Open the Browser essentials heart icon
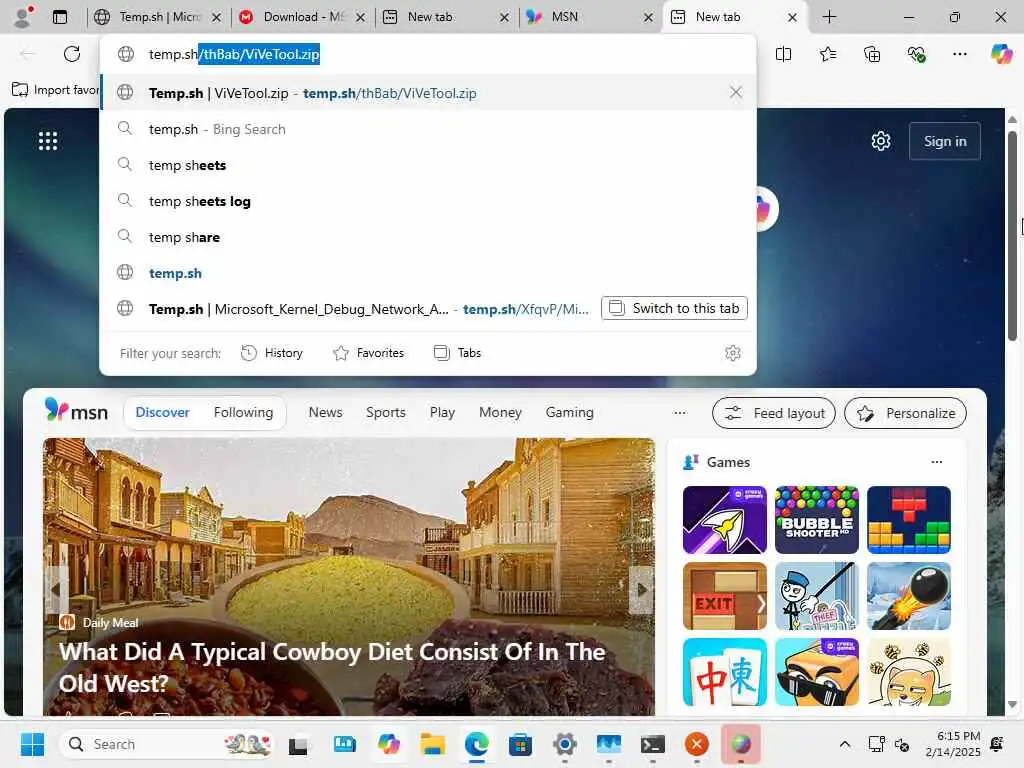The image size is (1024, 768). click(916, 54)
